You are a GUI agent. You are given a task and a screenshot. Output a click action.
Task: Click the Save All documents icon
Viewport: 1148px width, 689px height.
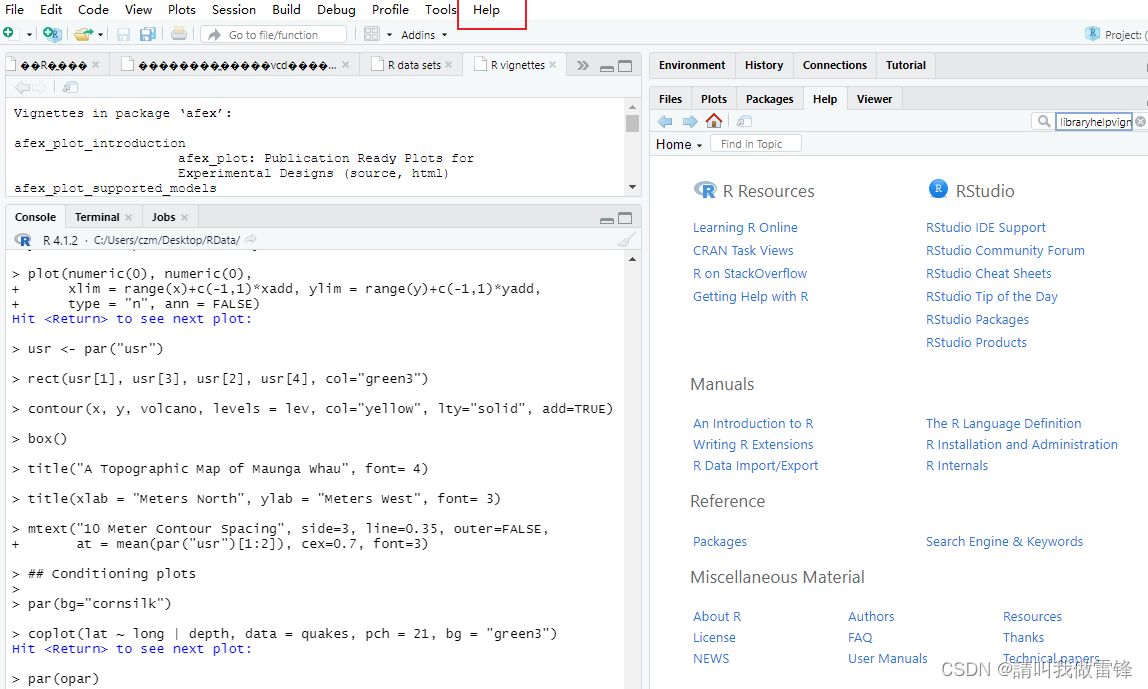coord(148,34)
